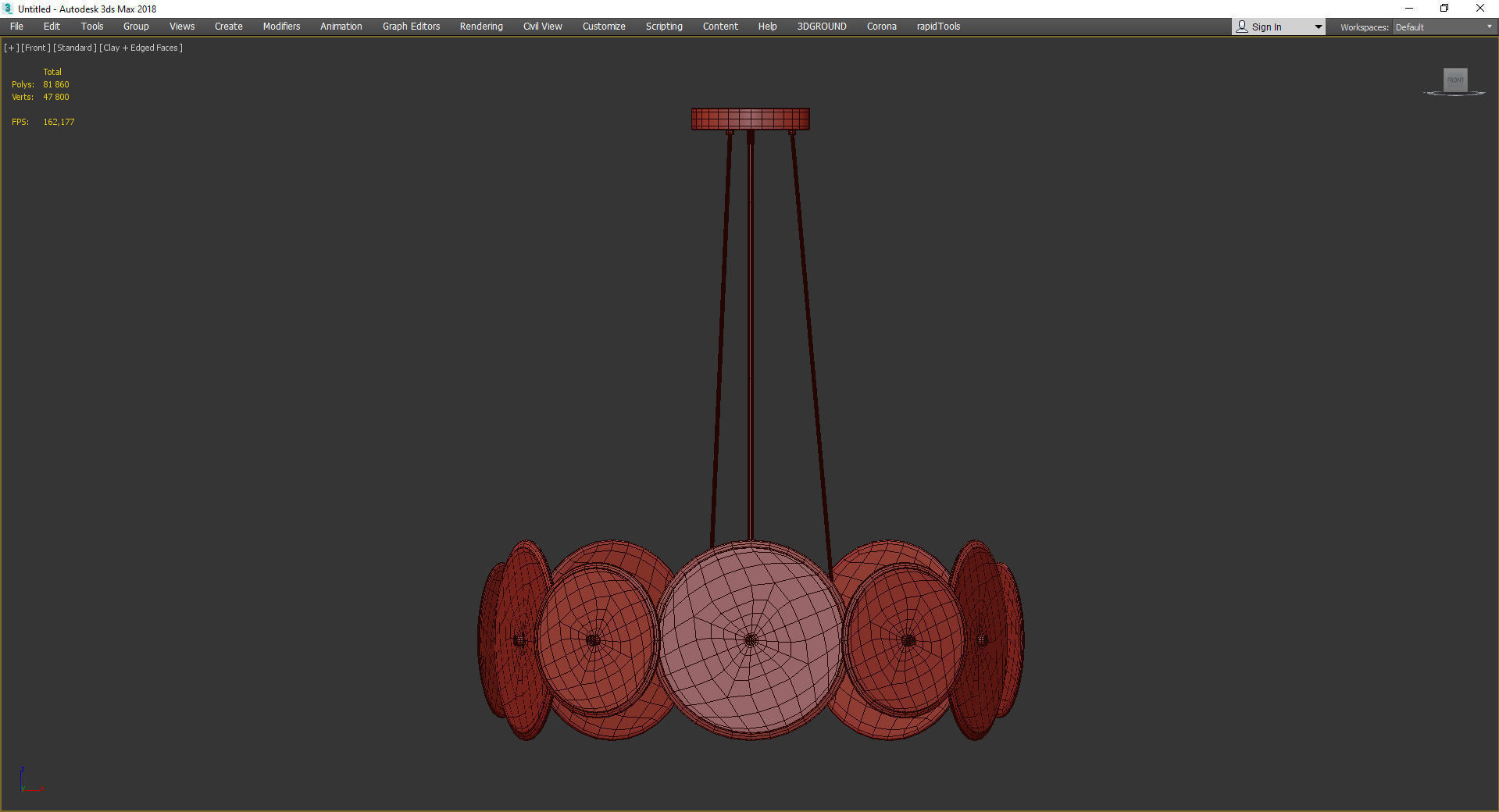Open the Sign In dropdown arrow
This screenshot has height=812, width=1499.
pyautogui.click(x=1317, y=26)
